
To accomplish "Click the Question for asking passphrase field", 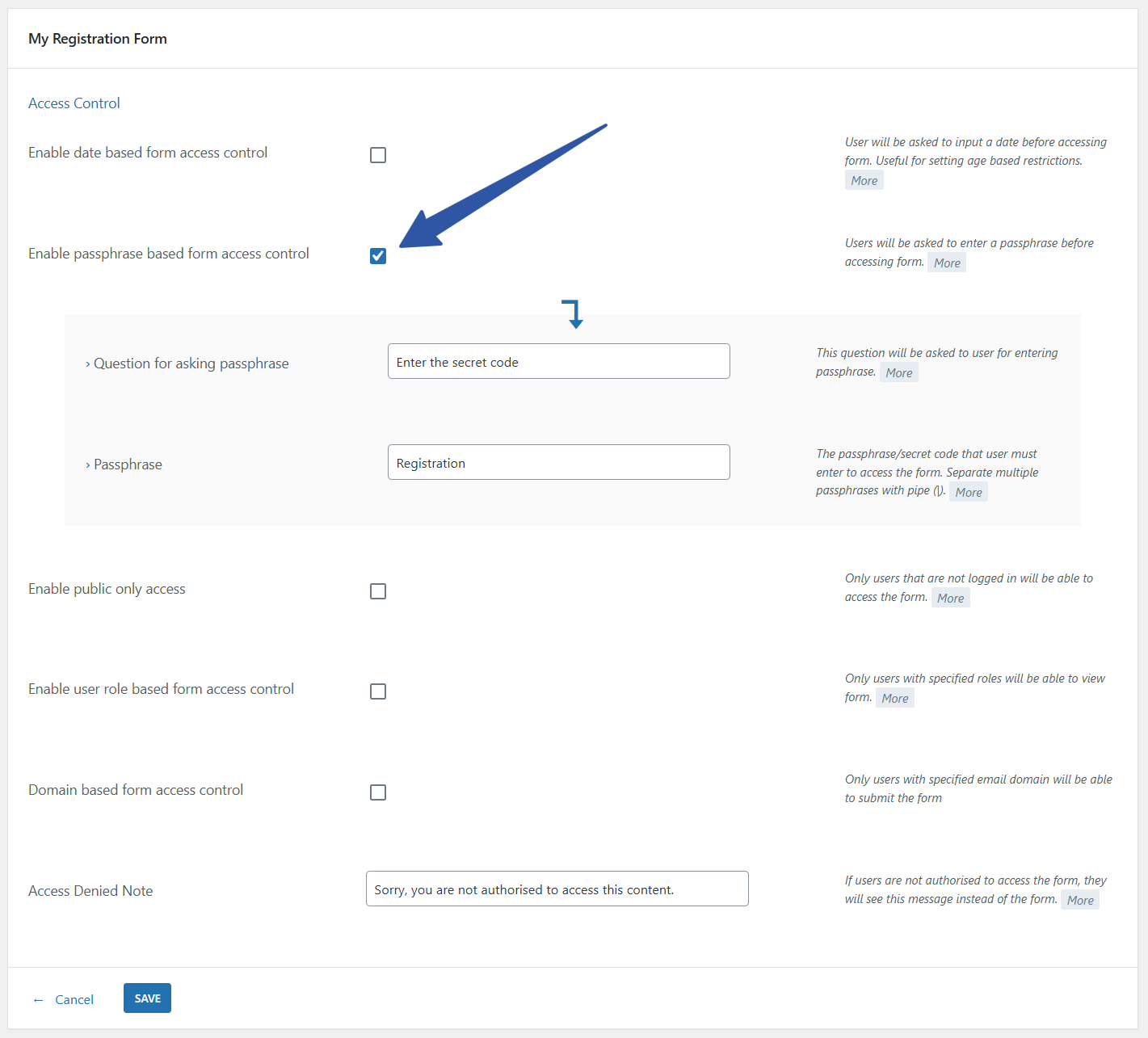I will pyautogui.click(x=558, y=362).
